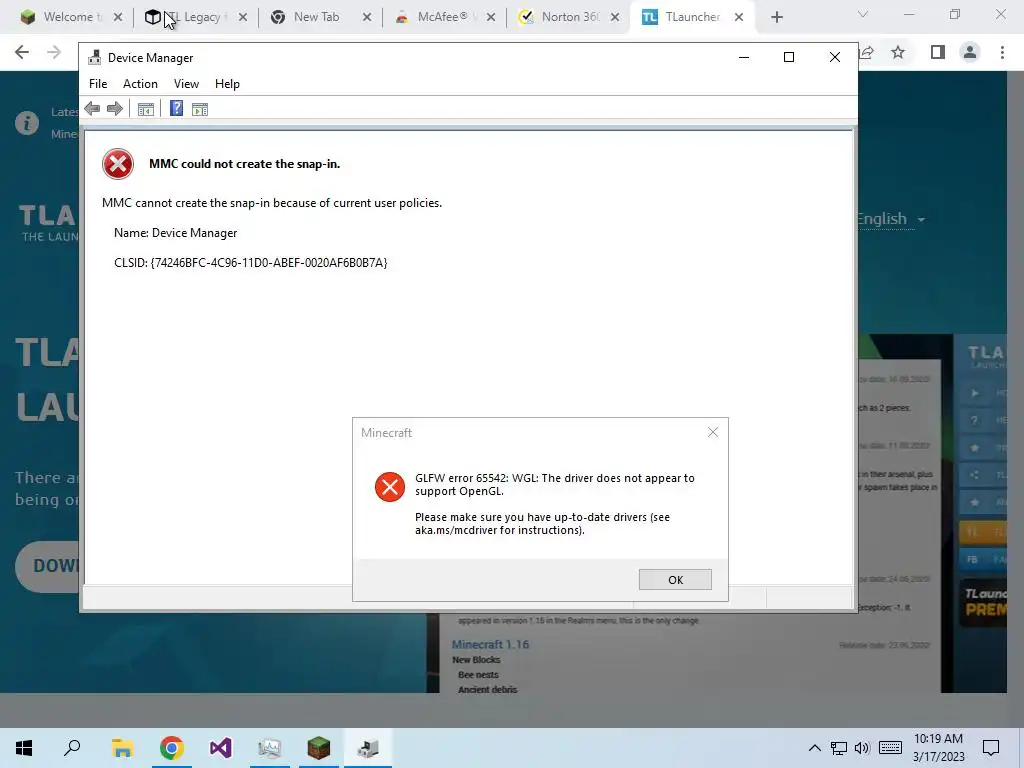Close the TLauncher browser tab

739,17
